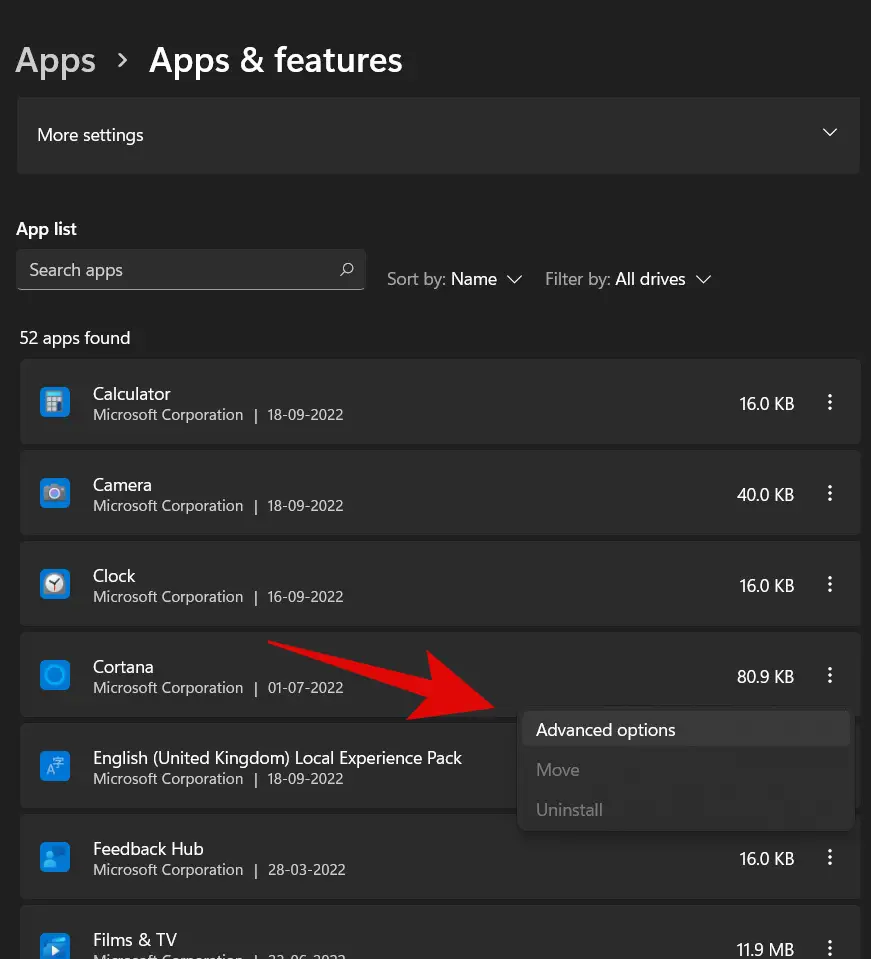This screenshot has width=871, height=959.
Task: Click the magnifier icon in Search apps
Action: 347,269
